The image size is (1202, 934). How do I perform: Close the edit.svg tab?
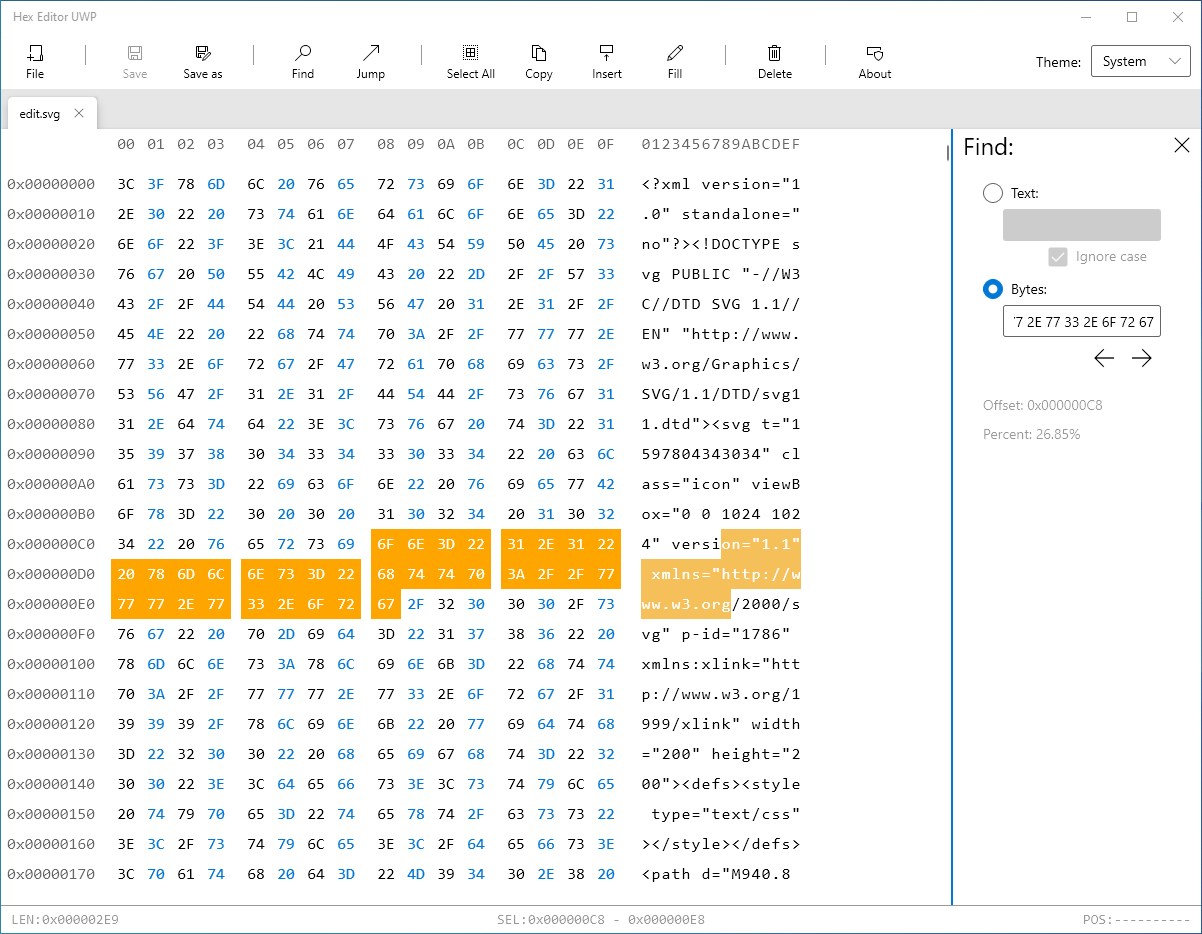coord(78,113)
